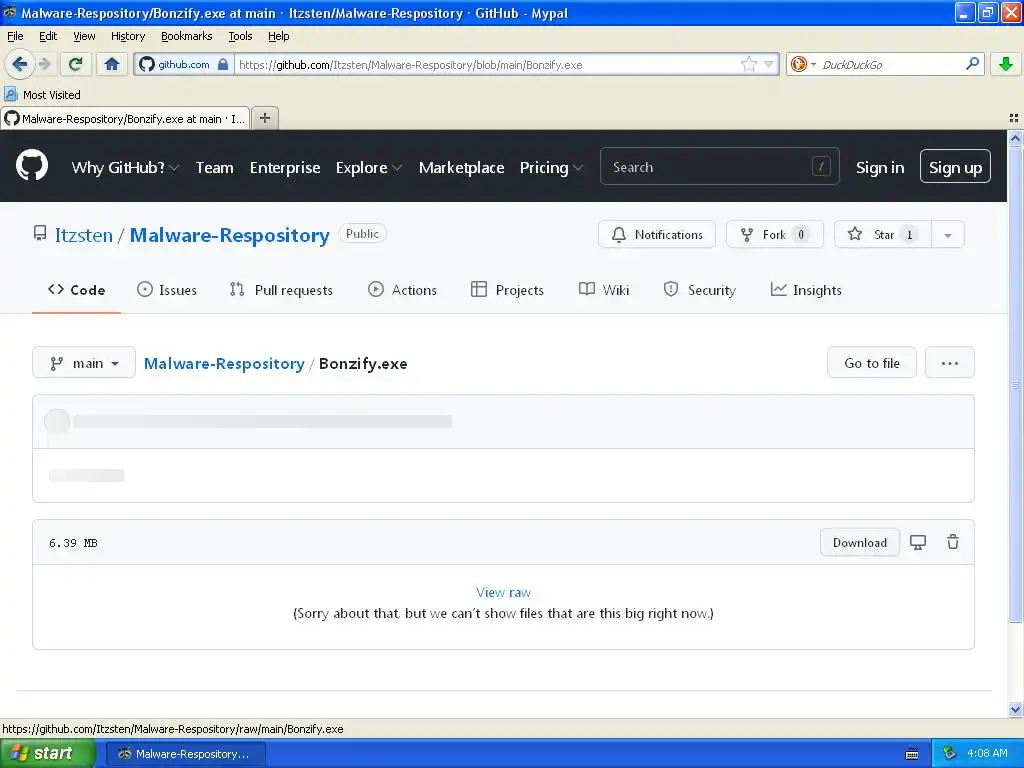1024x768 pixels.
Task: Open the Marketplace link
Action: 461,168
